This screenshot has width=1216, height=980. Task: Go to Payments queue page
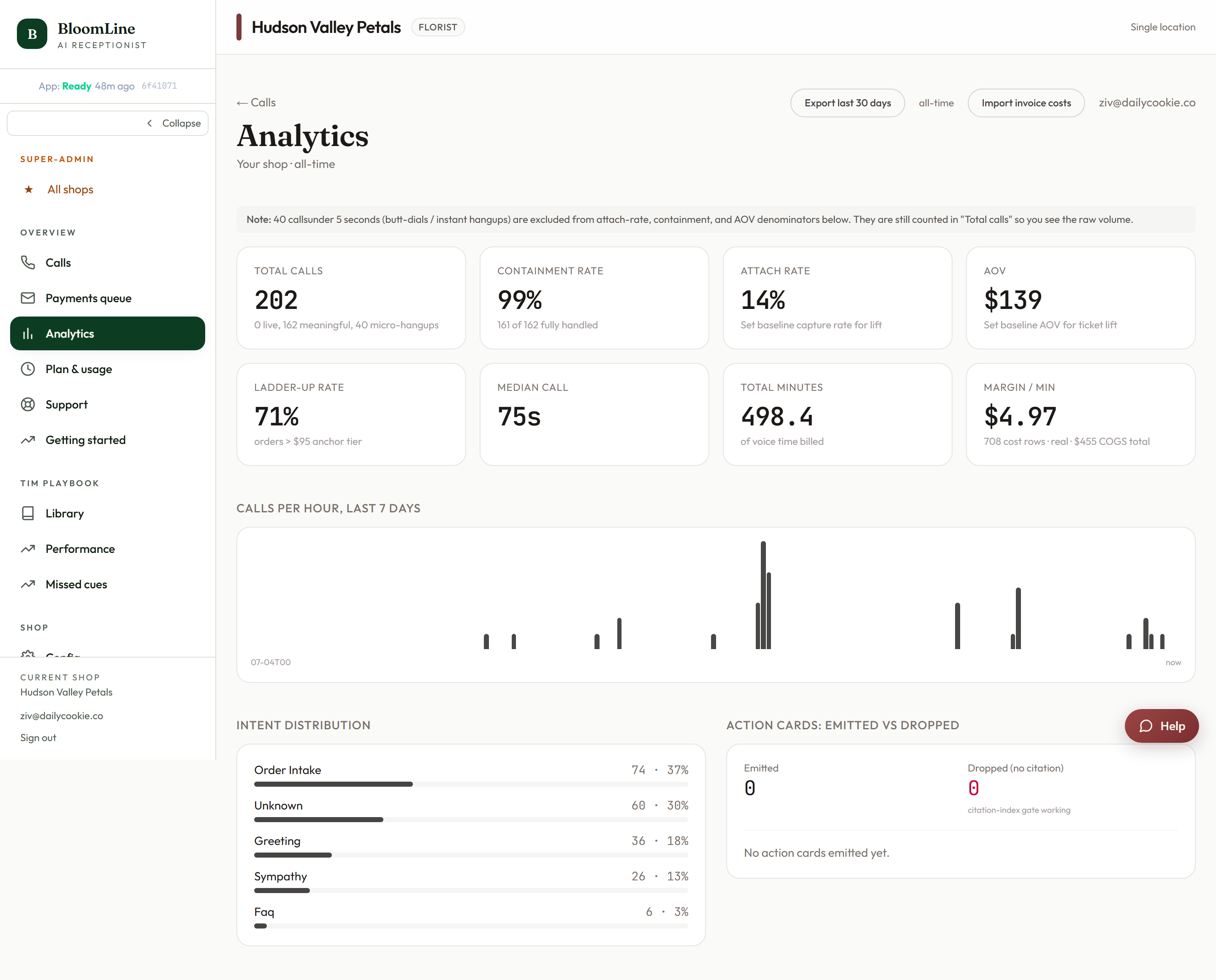(x=107, y=298)
